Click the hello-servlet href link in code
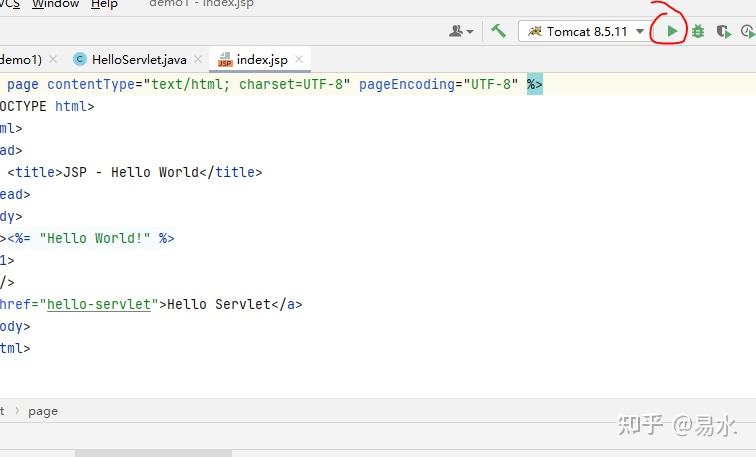The image size is (756, 457). [x=98, y=304]
